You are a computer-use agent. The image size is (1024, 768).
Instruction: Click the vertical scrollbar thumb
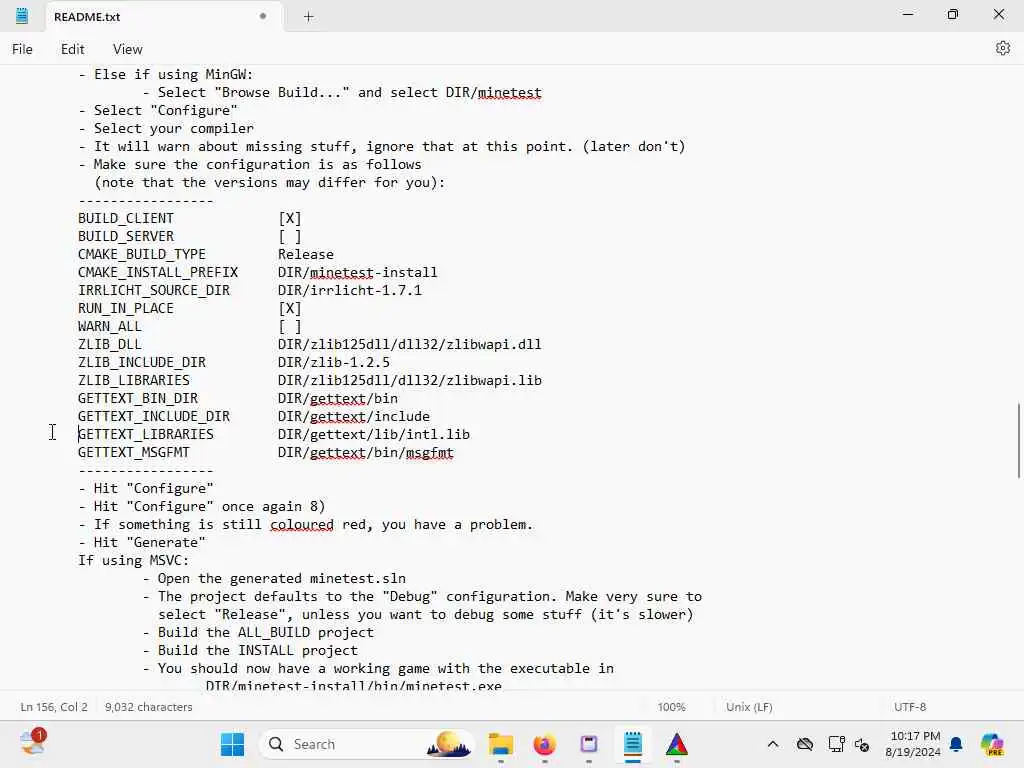point(1017,441)
